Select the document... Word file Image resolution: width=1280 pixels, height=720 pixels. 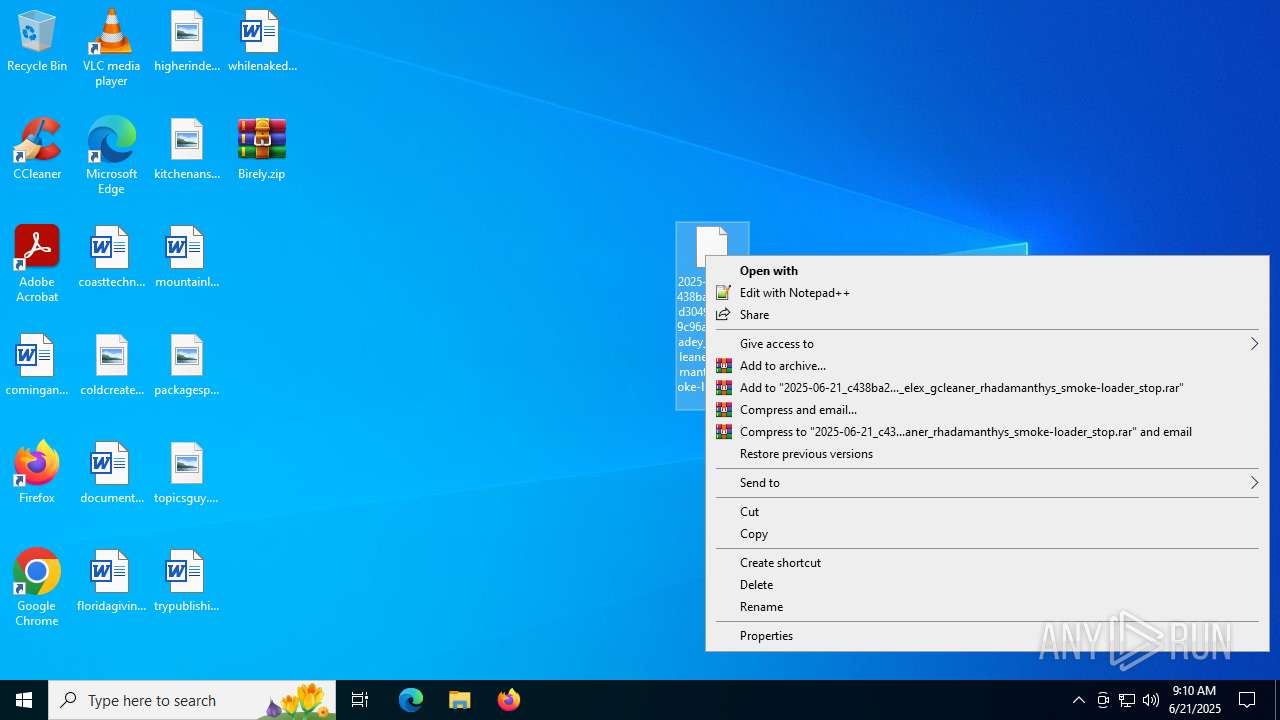[111, 474]
